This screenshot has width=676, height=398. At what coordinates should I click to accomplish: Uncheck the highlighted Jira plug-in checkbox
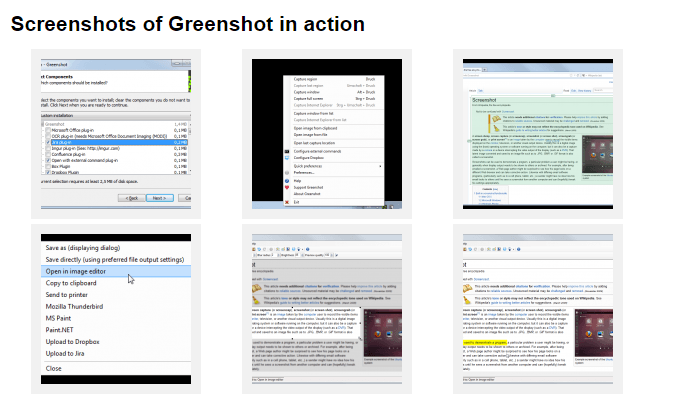point(48,142)
